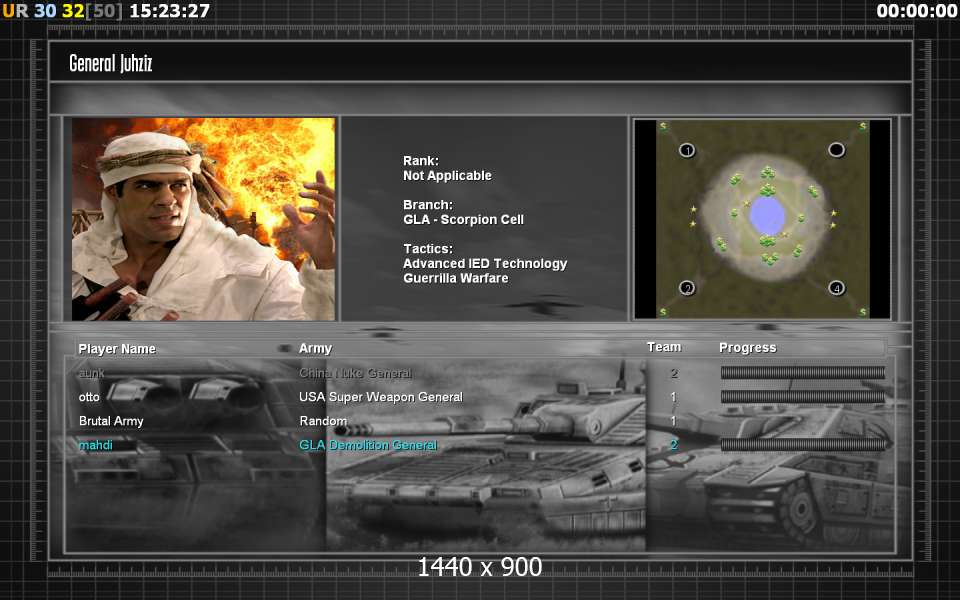Select player name otto
The width and height of the screenshot is (960, 600).
click(x=89, y=397)
